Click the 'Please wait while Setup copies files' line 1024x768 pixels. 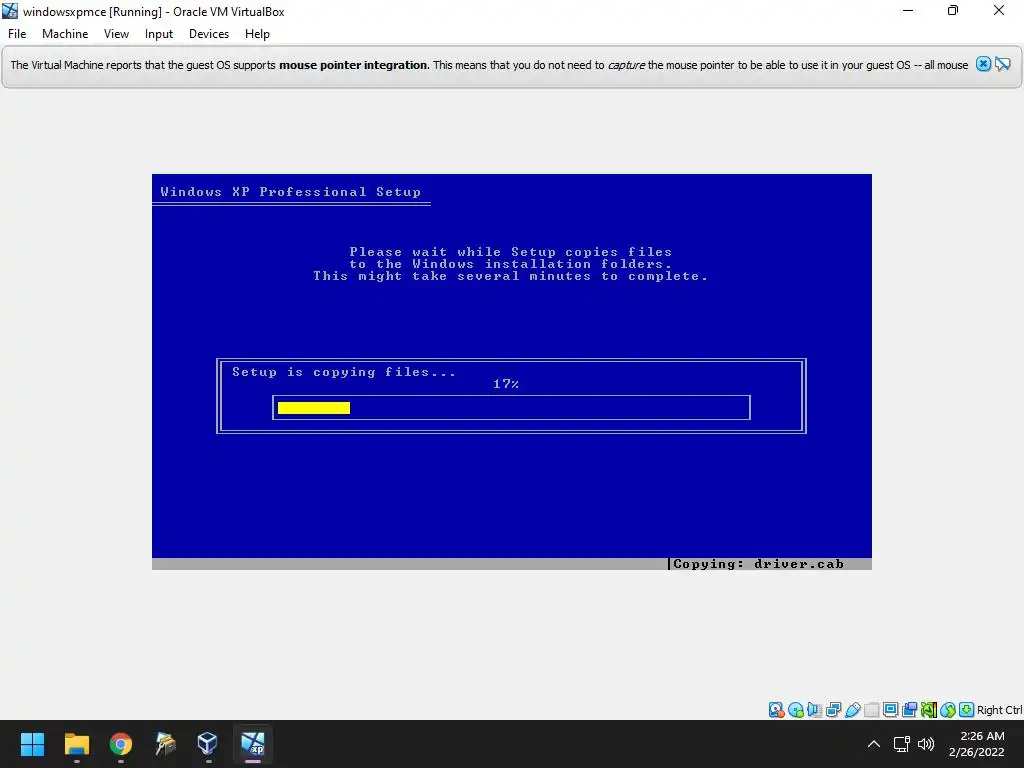point(511,252)
